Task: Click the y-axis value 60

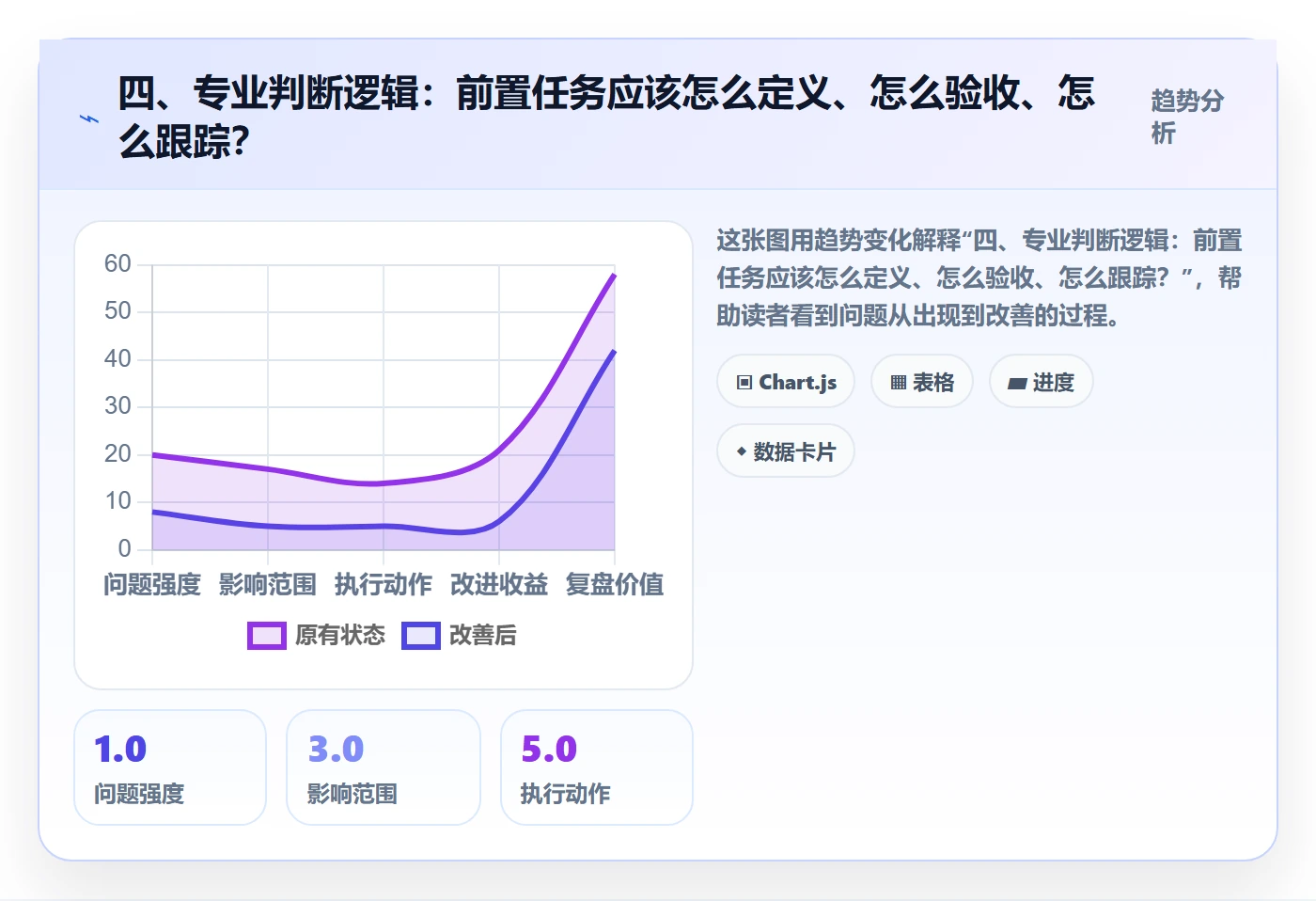Action: [x=117, y=263]
